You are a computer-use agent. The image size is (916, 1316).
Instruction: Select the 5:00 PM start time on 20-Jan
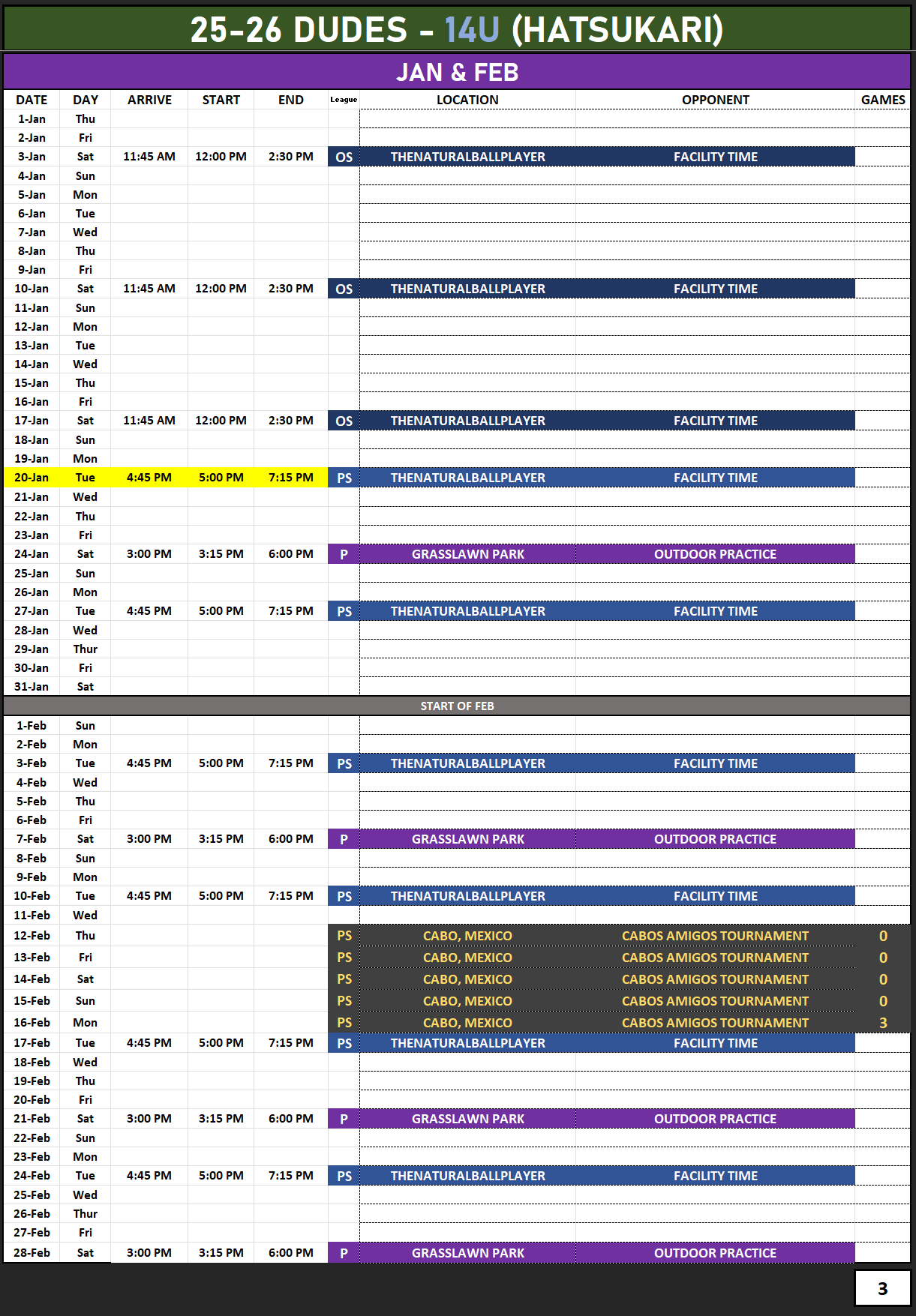(221, 478)
